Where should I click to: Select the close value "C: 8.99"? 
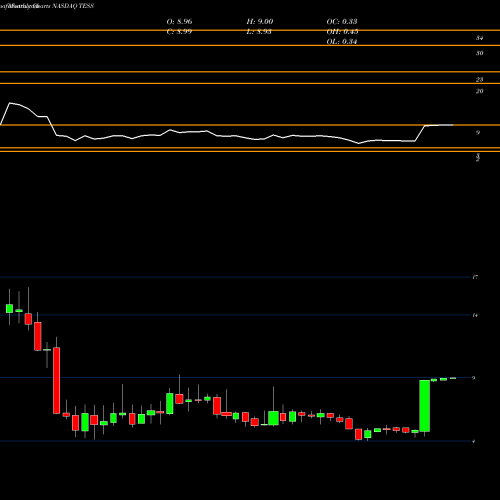179,32
